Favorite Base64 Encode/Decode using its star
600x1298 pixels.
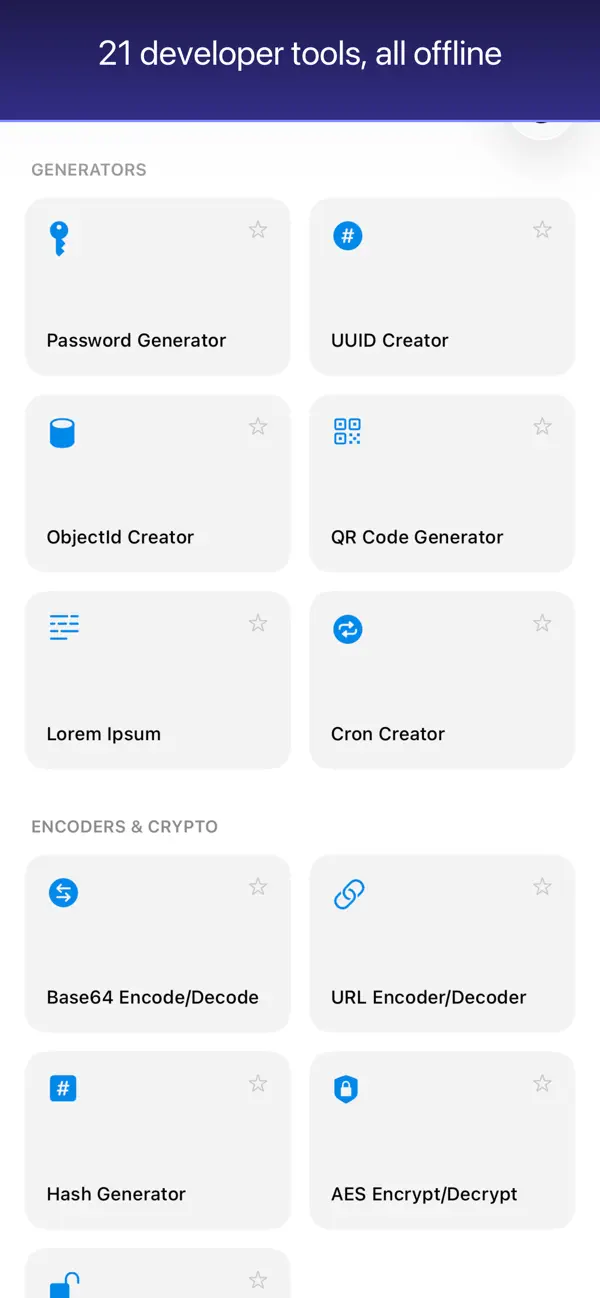pos(257,886)
